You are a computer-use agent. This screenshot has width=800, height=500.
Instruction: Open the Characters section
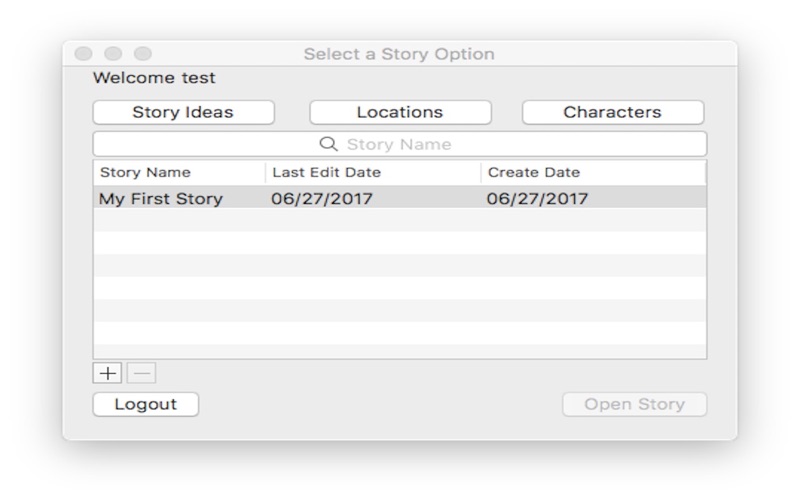[x=612, y=112]
